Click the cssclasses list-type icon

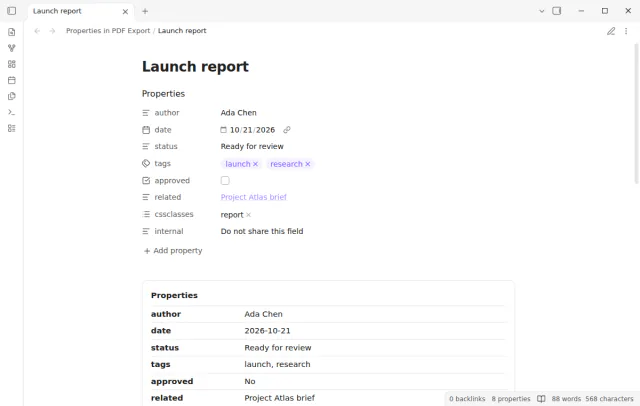tap(146, 214)
